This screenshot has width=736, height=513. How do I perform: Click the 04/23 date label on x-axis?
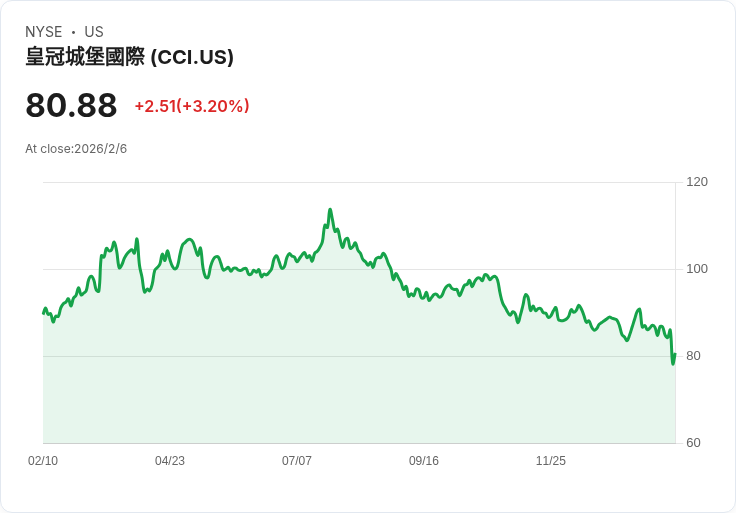[170, 461]
